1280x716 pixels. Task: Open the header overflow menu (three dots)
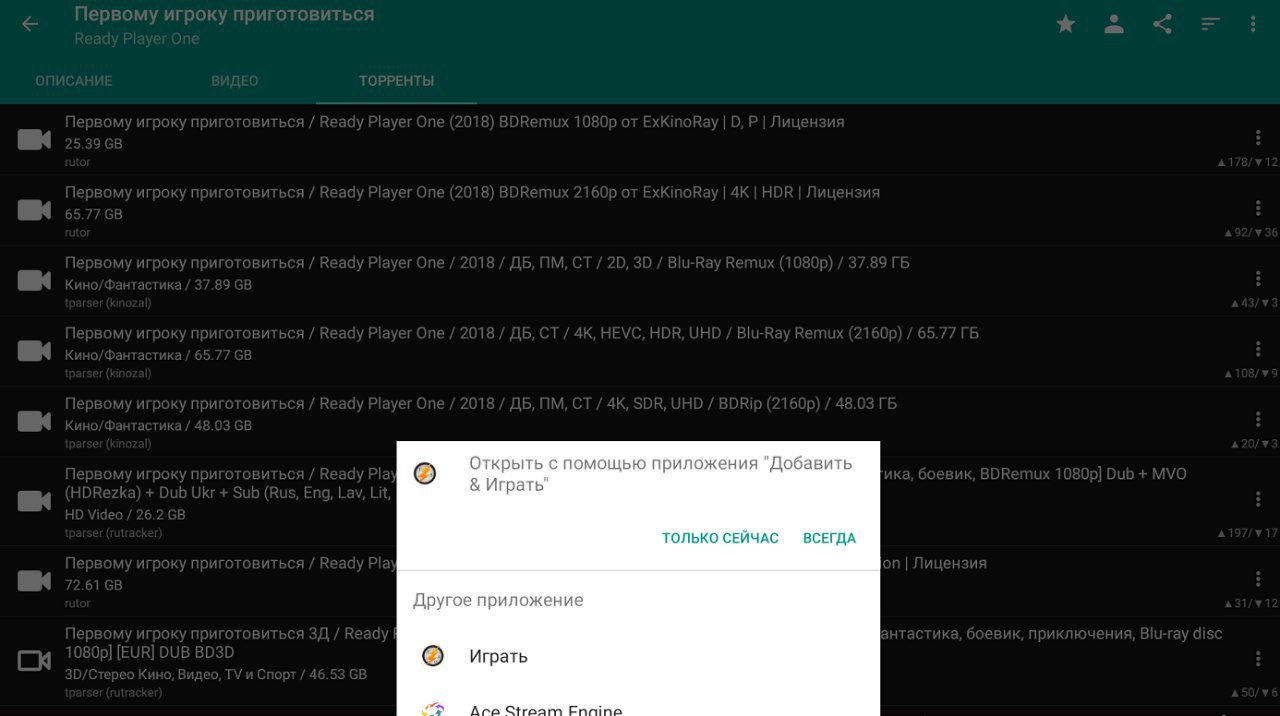(x=1254, y=25)
